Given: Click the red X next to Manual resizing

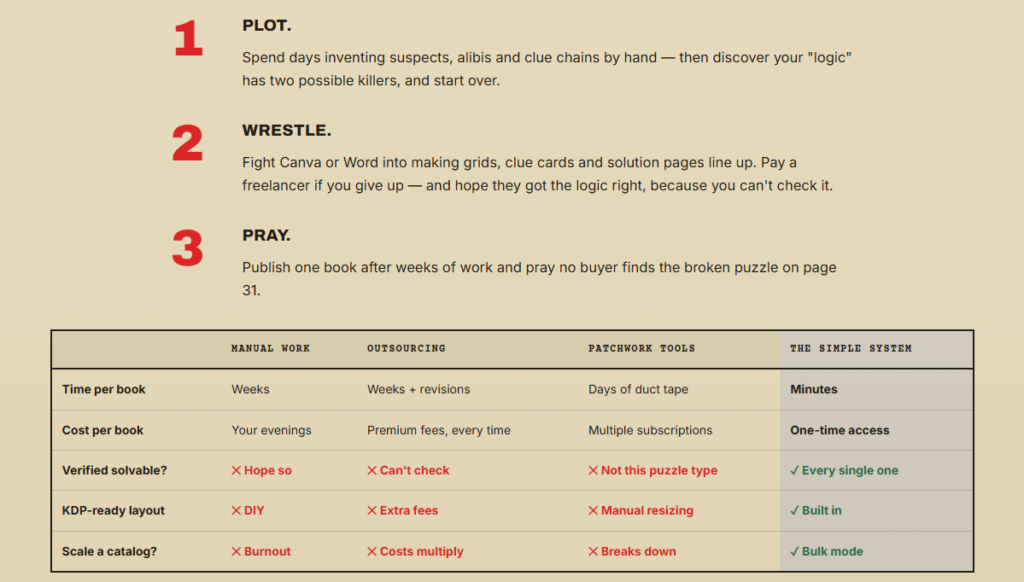Looking at the screenshot, I should pos(593,511).
